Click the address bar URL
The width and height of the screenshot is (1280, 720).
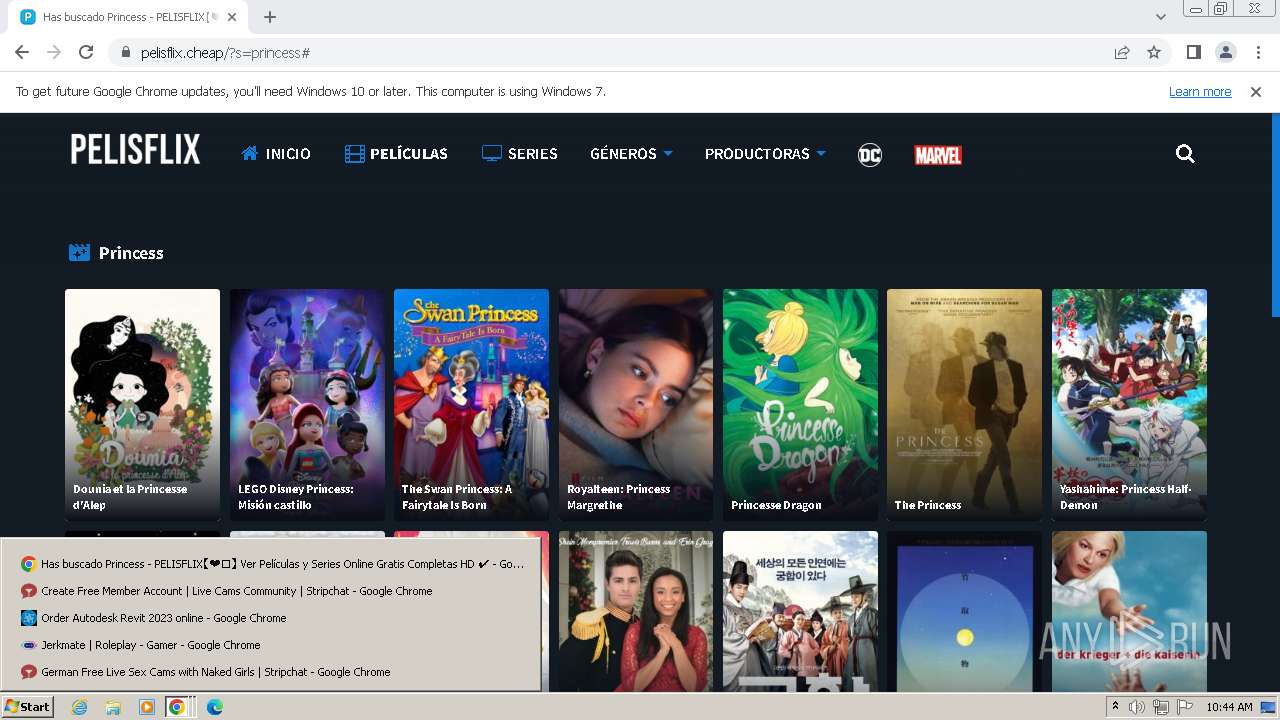point(225,53)
